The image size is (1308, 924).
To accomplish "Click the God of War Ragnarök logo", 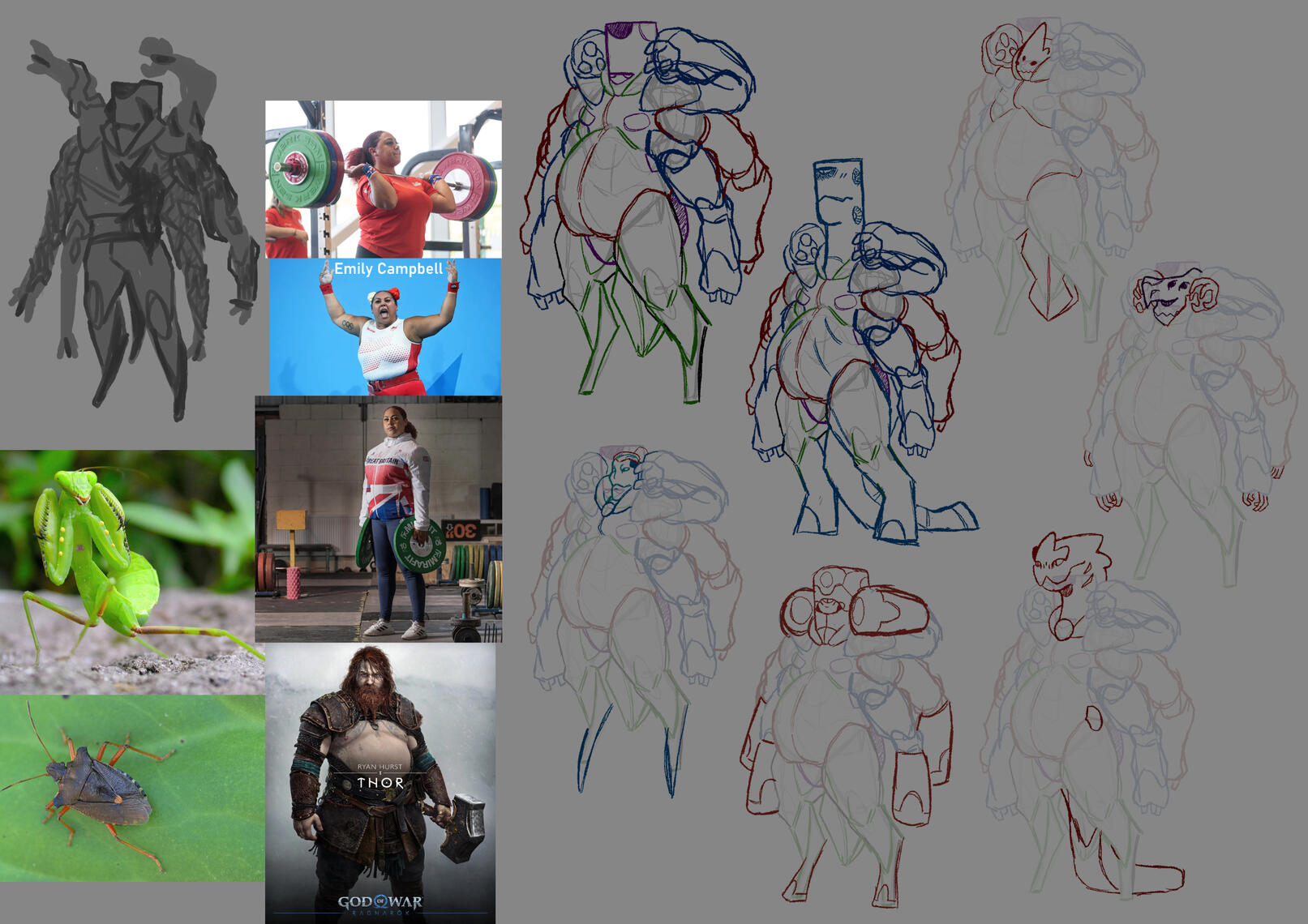I will coord(380,902).
